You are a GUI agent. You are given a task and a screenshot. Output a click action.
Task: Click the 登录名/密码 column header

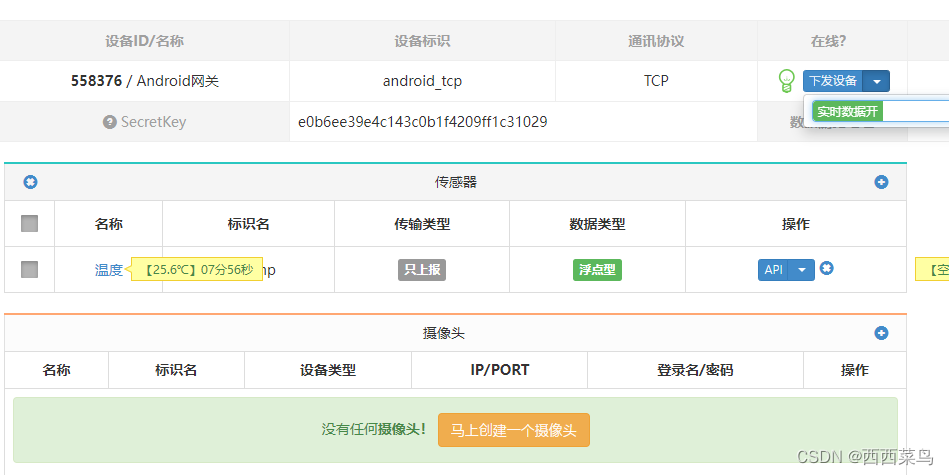tap(695, 370)
